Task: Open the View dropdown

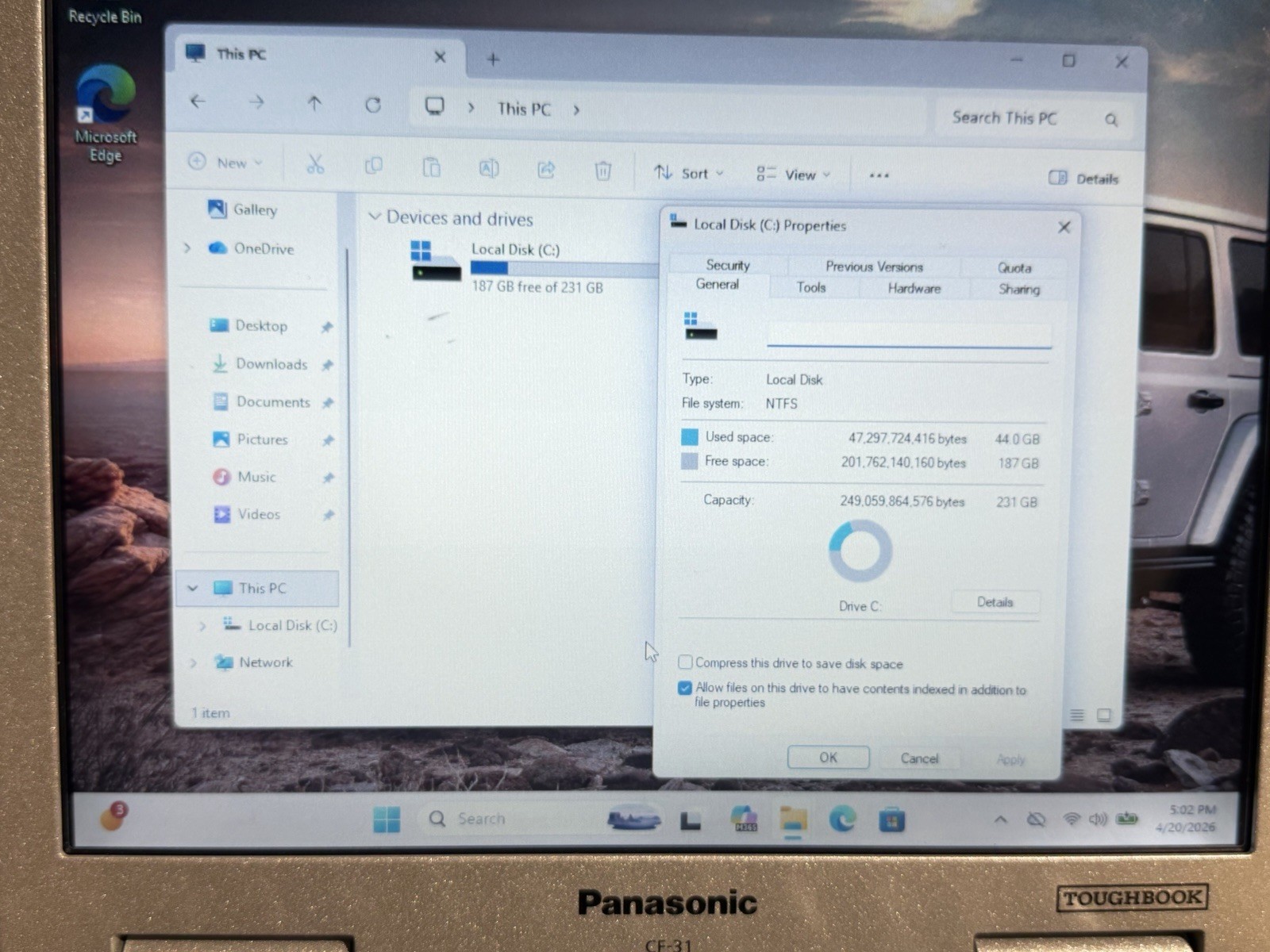Action: (x=793, y=175)
